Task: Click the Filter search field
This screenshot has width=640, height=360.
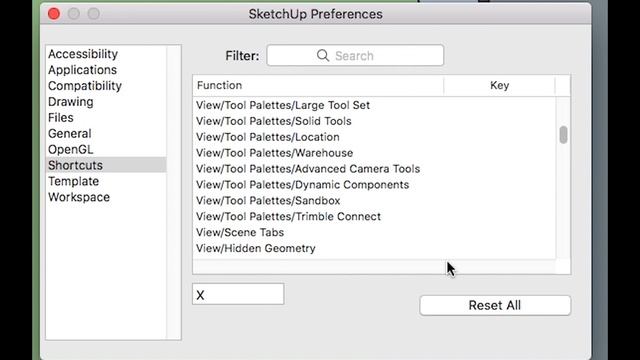Action: 355,56
